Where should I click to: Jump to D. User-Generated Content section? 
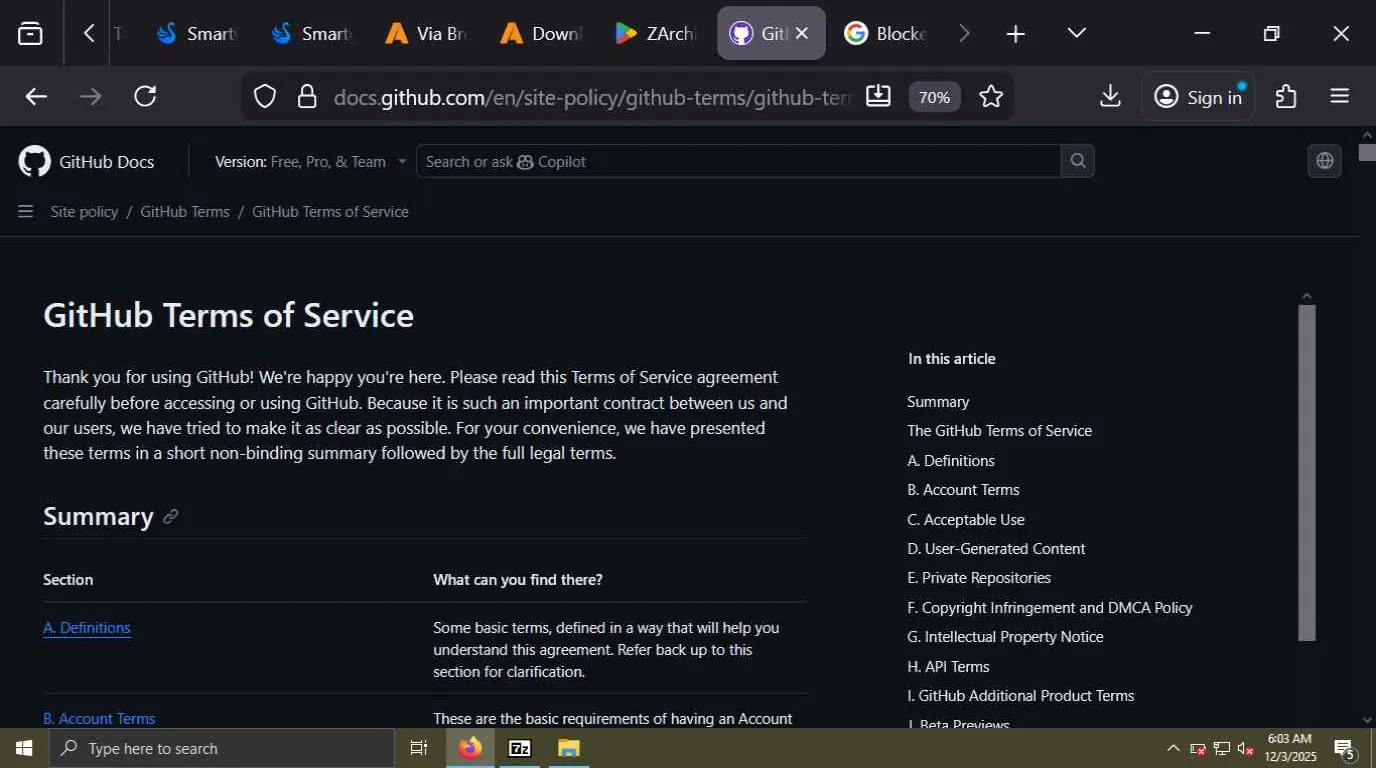coord(996,549)
